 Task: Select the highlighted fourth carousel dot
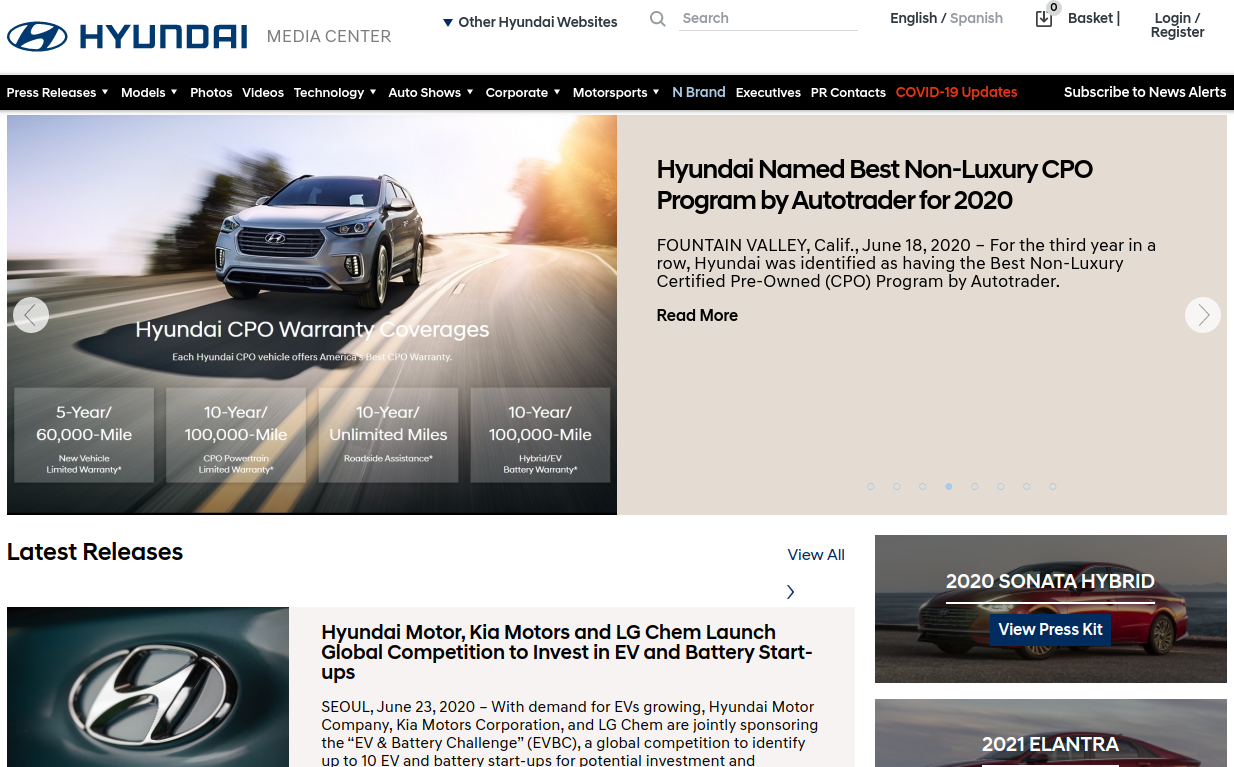(949, 487)
